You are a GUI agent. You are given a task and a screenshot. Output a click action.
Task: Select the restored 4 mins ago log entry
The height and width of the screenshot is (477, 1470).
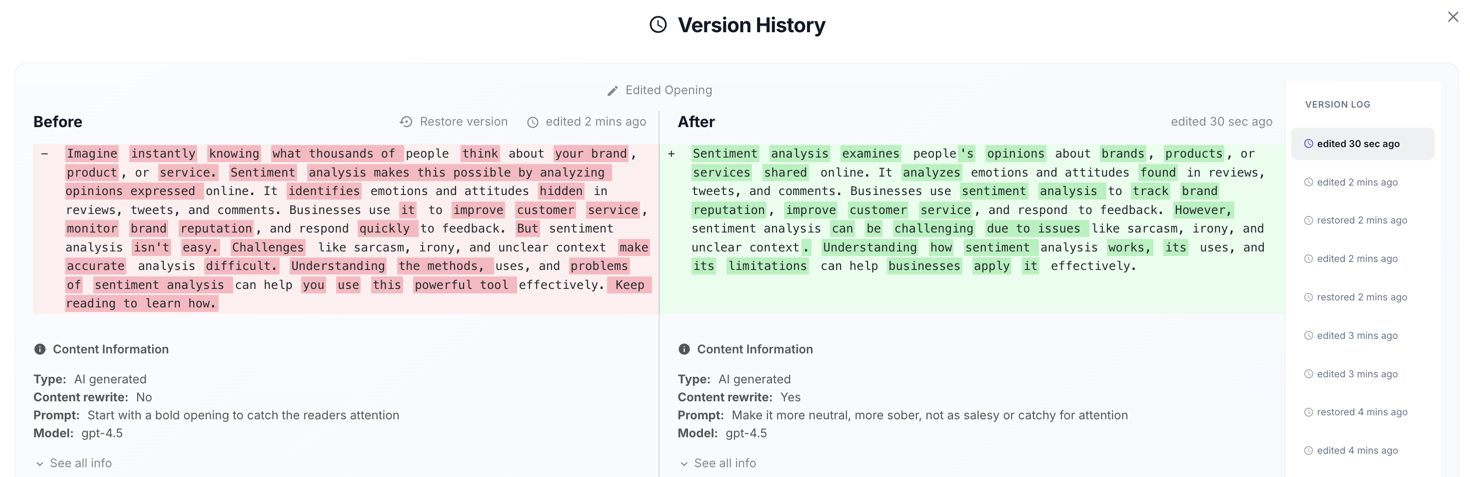coord(1362,412)
